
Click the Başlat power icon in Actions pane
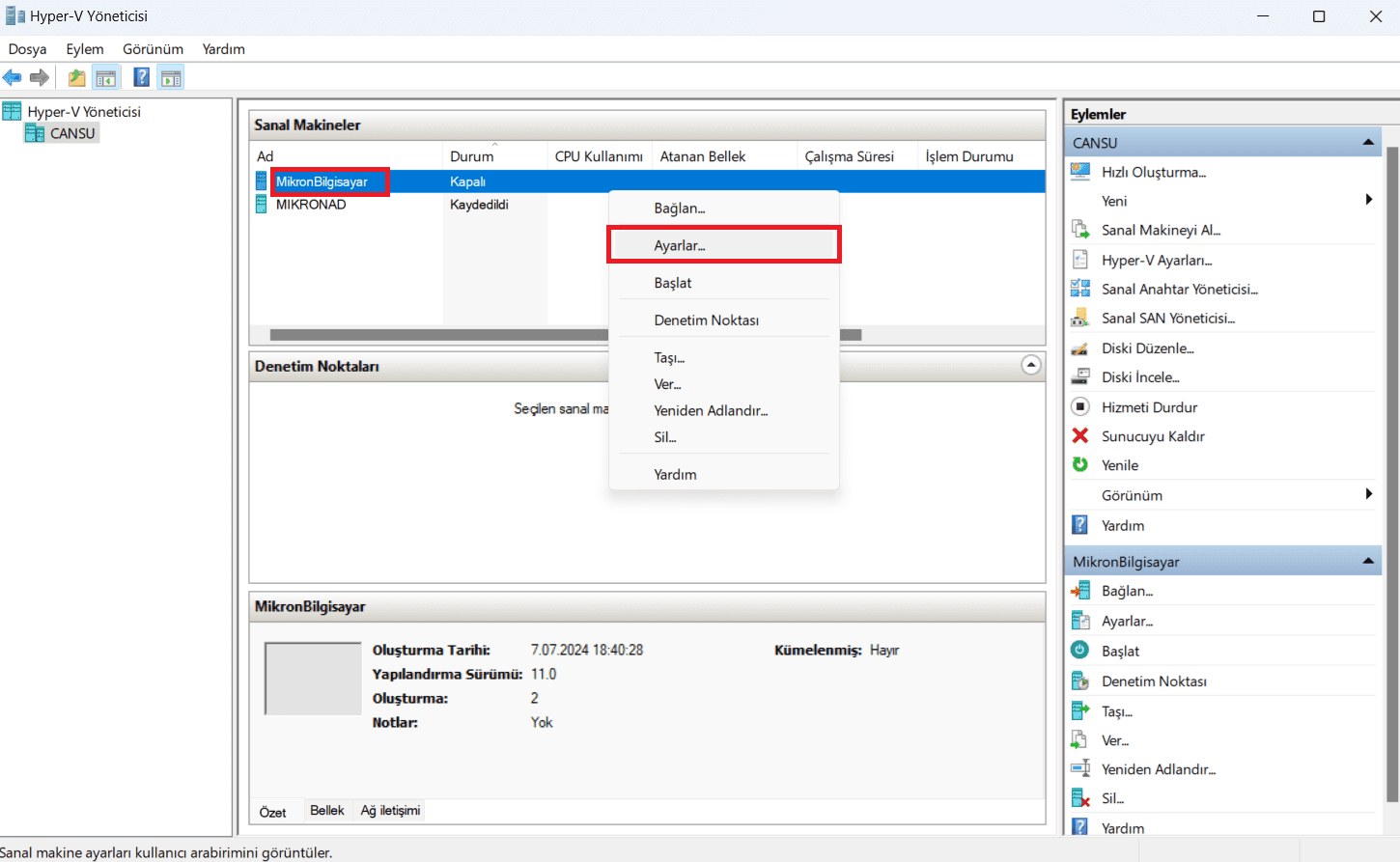tap(1080, 651)
